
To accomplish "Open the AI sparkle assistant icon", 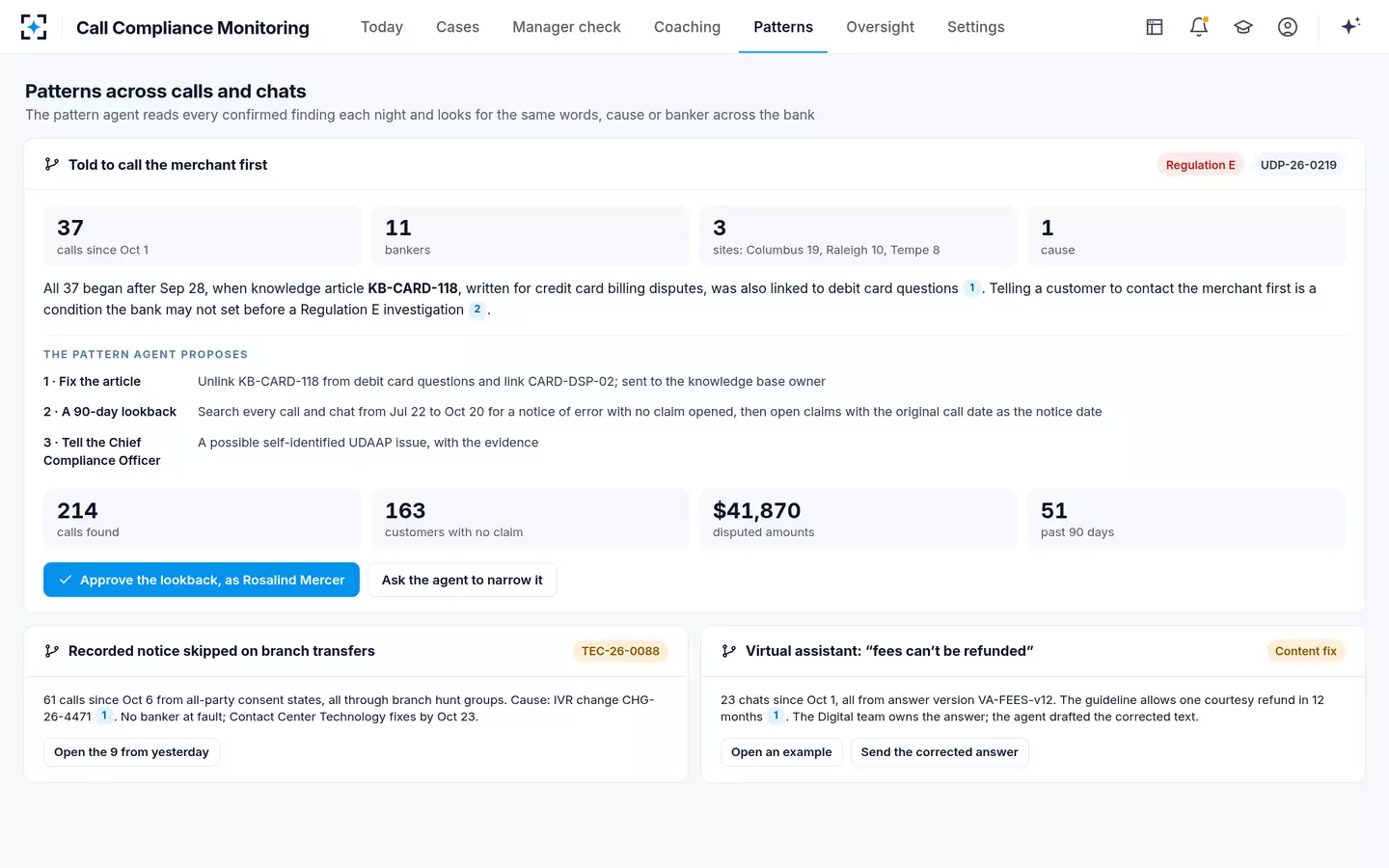I will (1350, 26).
